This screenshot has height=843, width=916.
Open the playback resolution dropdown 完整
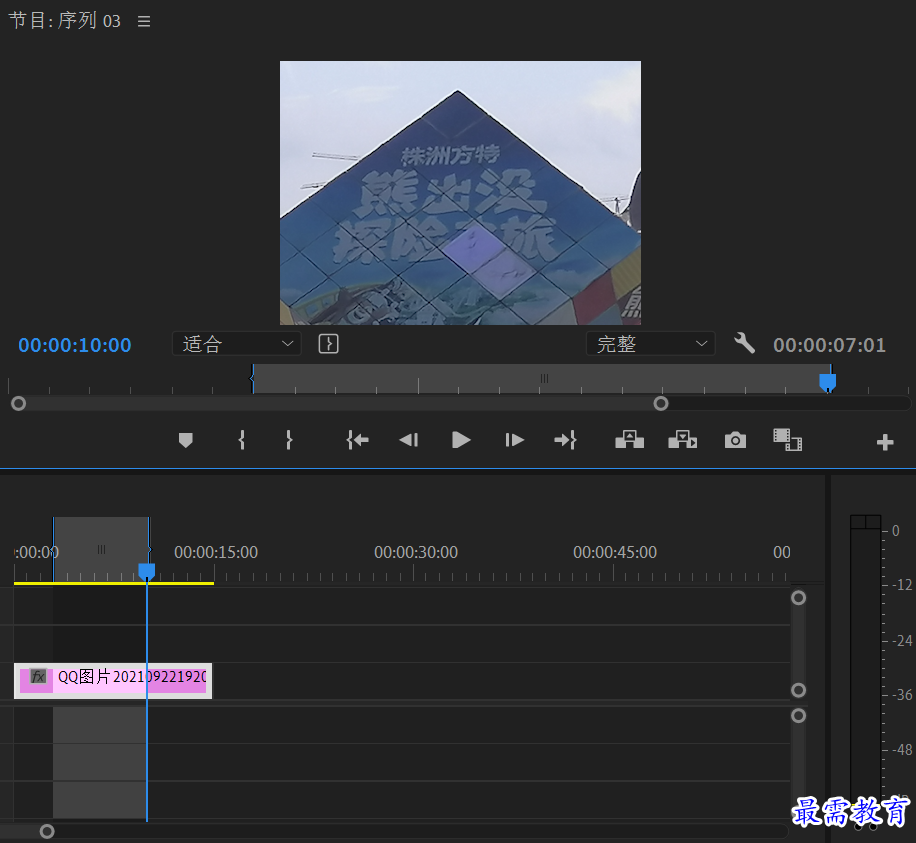pos(651,344)
